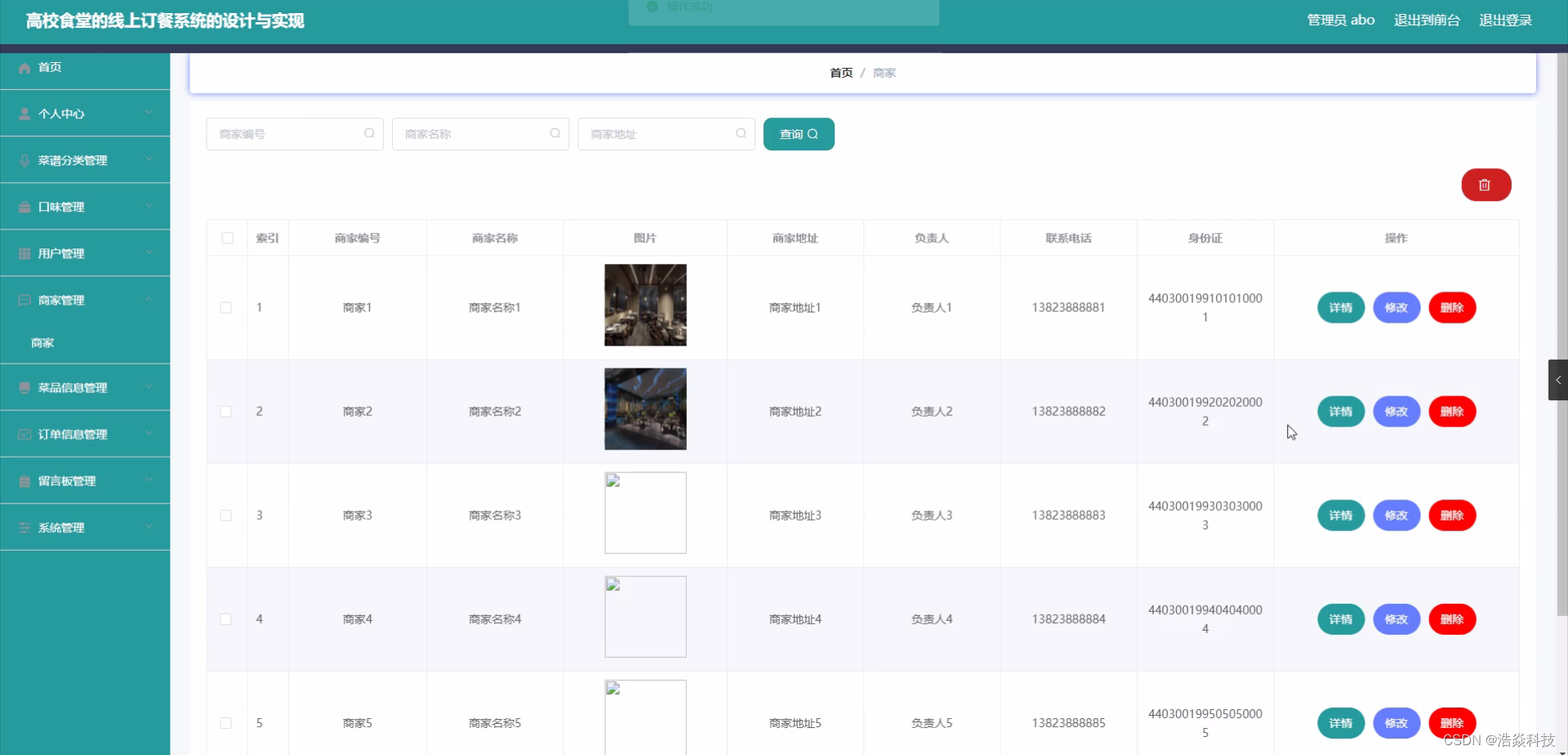
Task: Click the red trash delete icon
Action: point(1485,185)
